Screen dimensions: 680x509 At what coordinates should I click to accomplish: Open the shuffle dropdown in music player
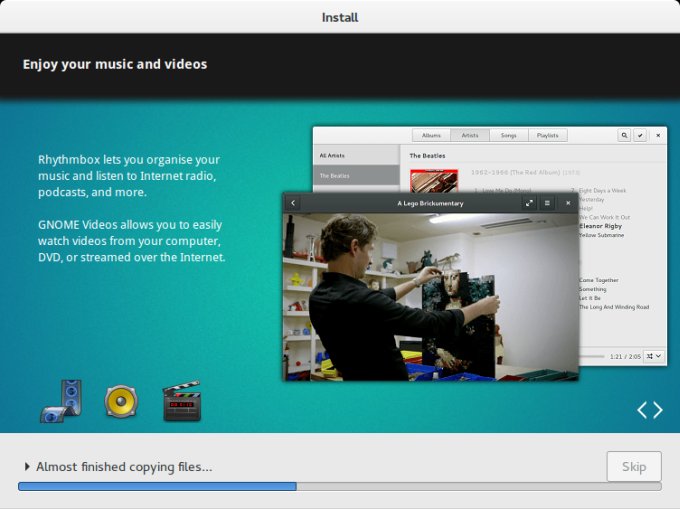[x=654, y=356]
